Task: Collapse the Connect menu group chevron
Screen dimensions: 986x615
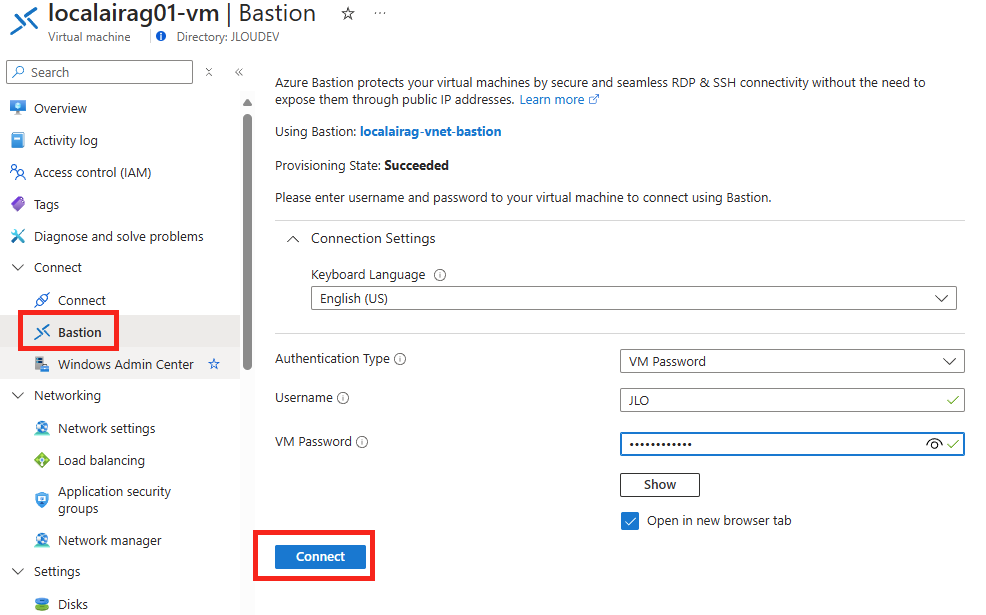Action: tap(18, 267)
